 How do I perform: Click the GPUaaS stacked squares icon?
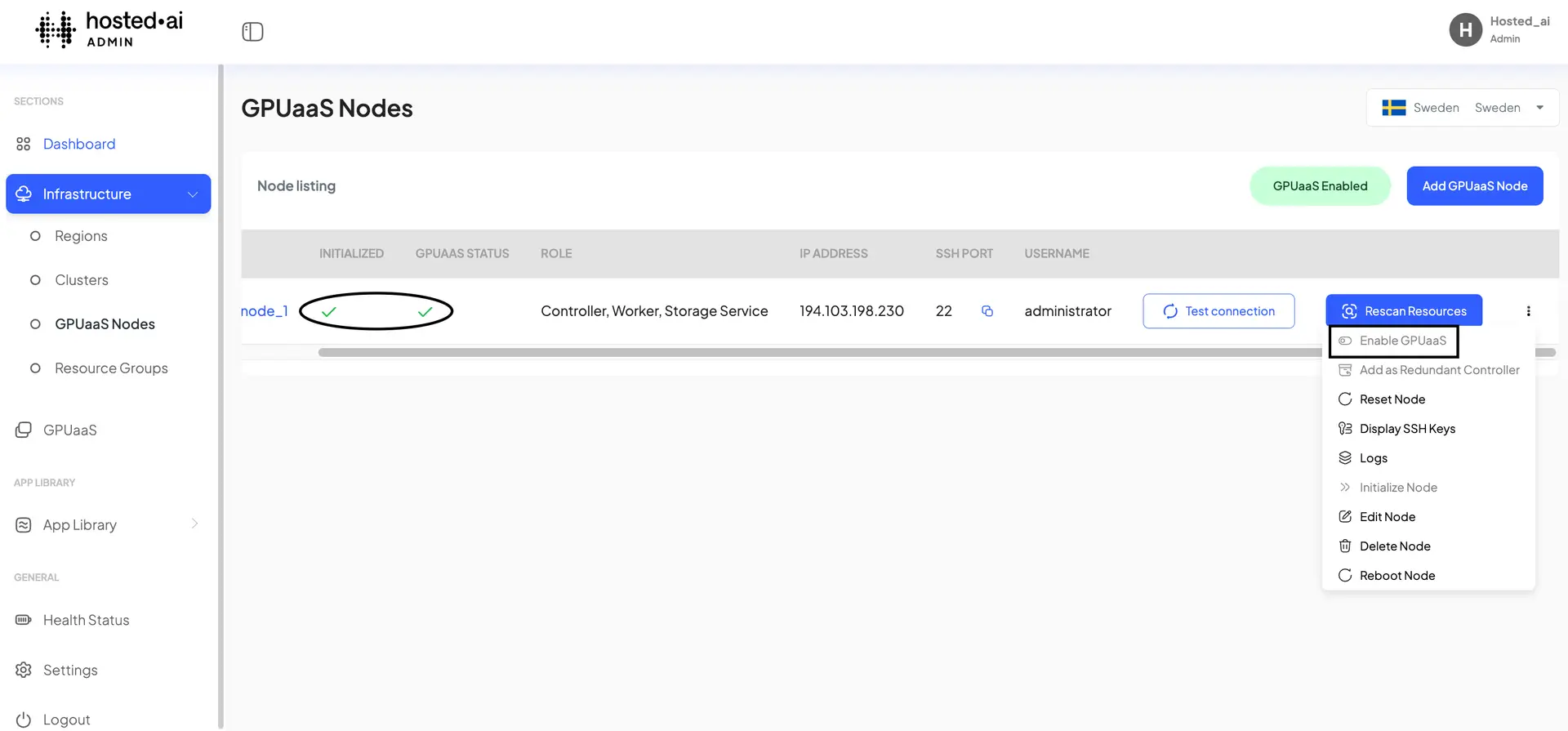click(23, 430)
